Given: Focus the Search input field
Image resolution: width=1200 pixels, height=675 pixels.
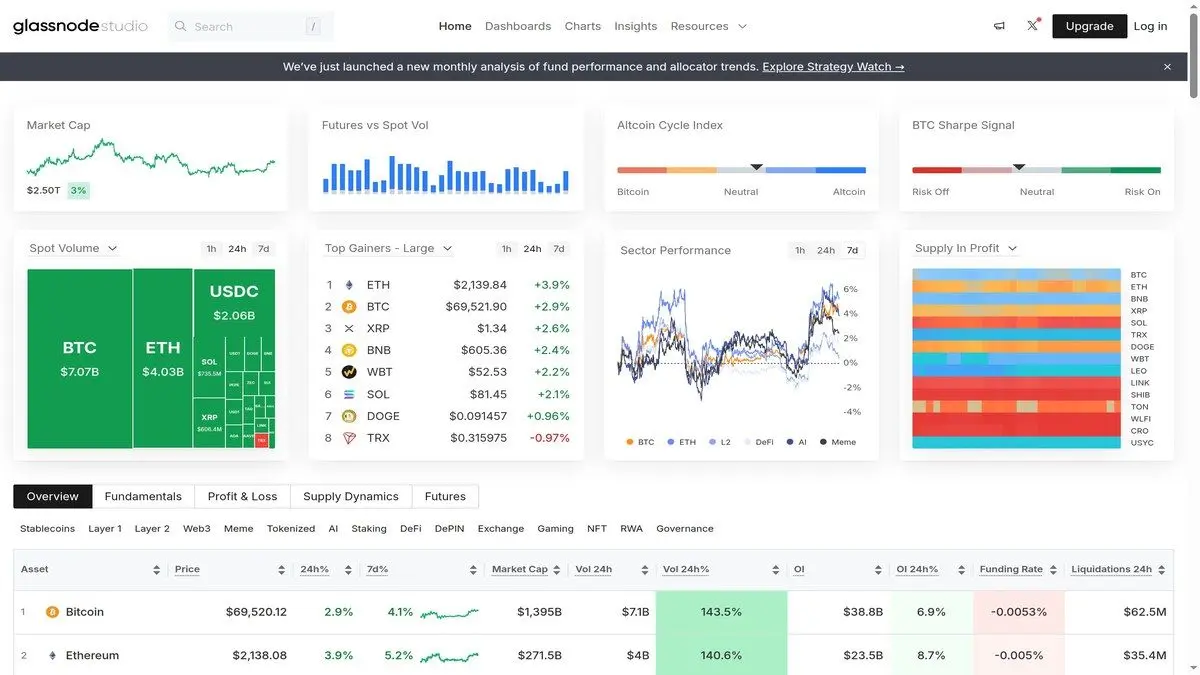Looking at the screenshot, I should 251,26.
